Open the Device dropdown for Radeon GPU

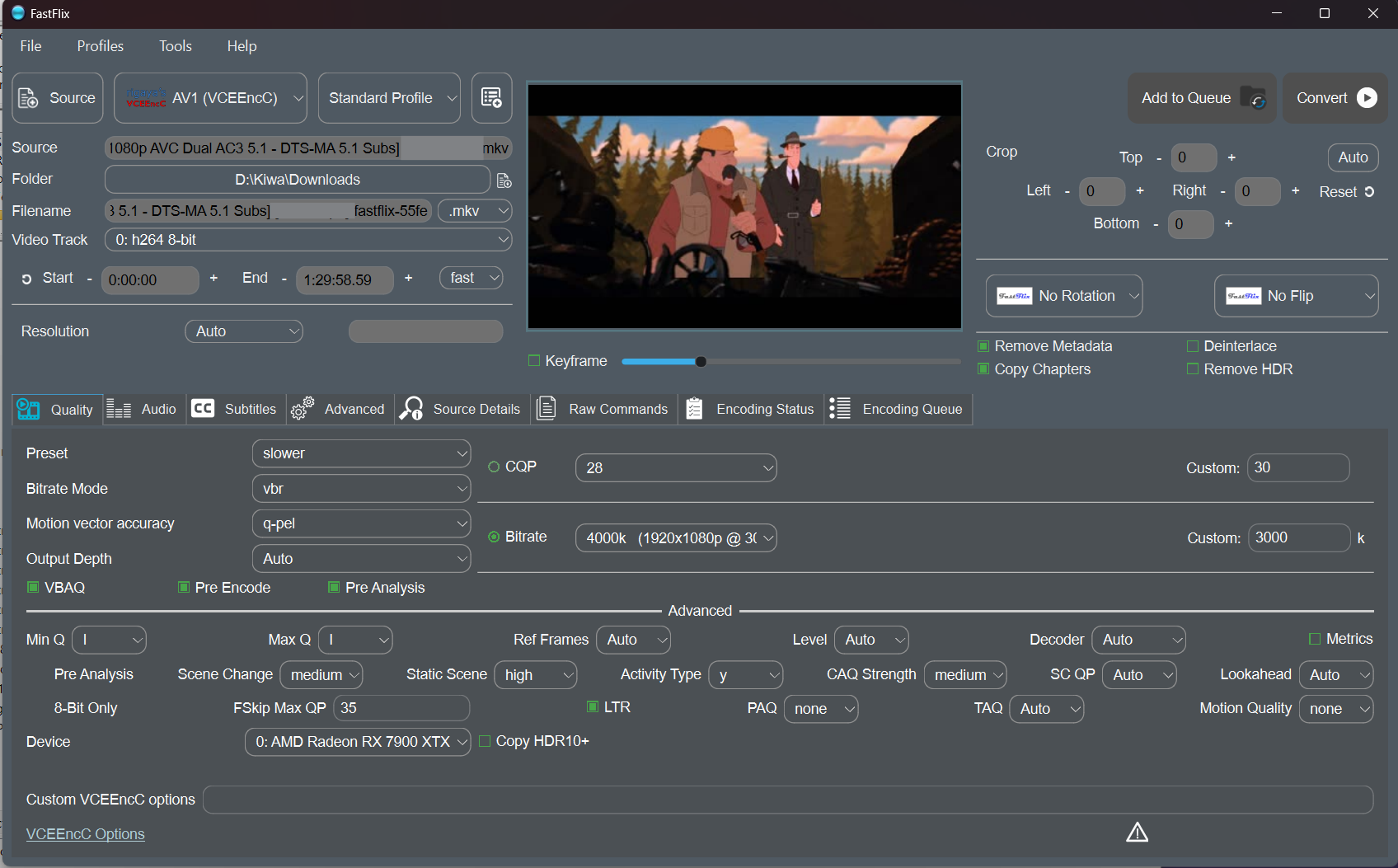(358, 742)
